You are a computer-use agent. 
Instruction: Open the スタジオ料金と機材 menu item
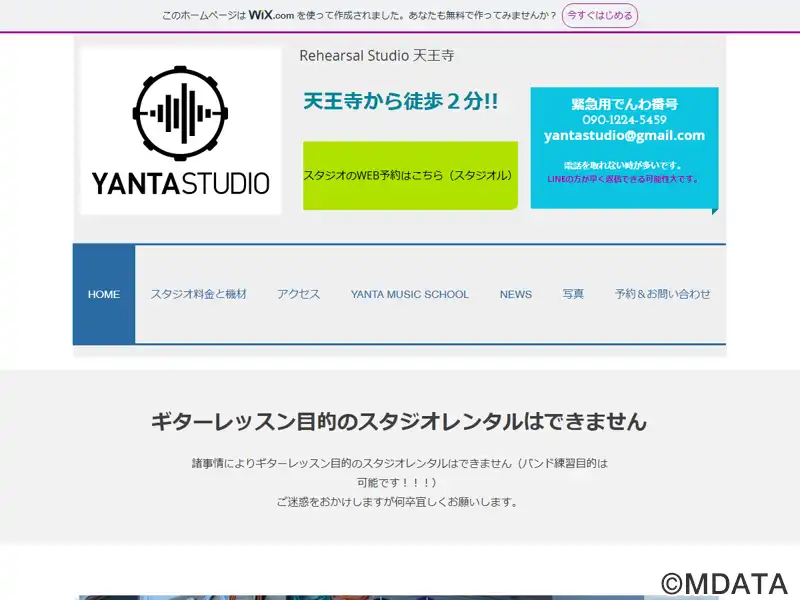tap(198, 294)
